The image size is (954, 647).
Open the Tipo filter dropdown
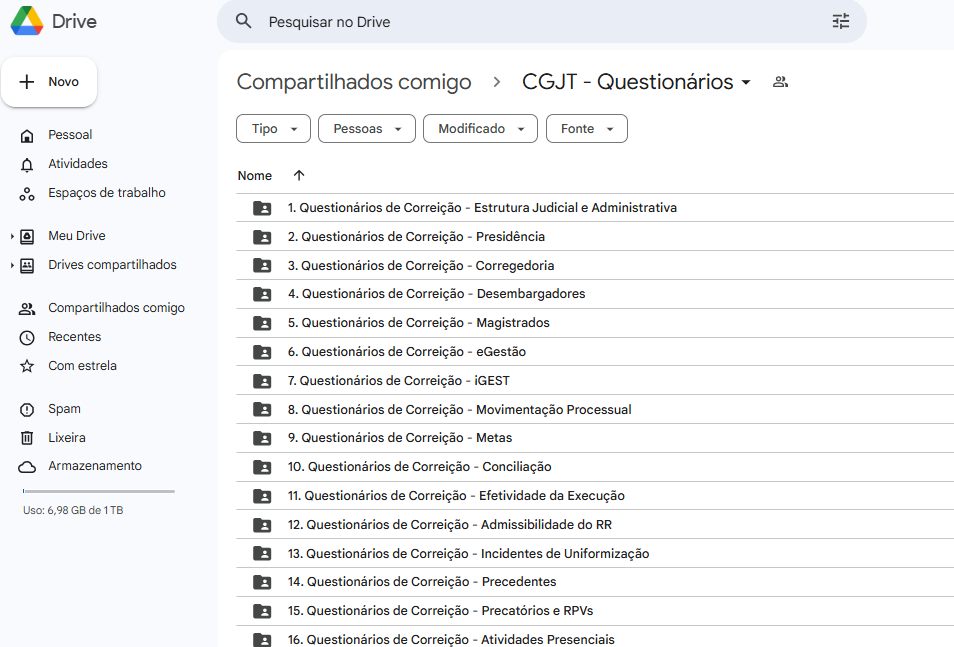pyautogui.click(x=273, y=129)
